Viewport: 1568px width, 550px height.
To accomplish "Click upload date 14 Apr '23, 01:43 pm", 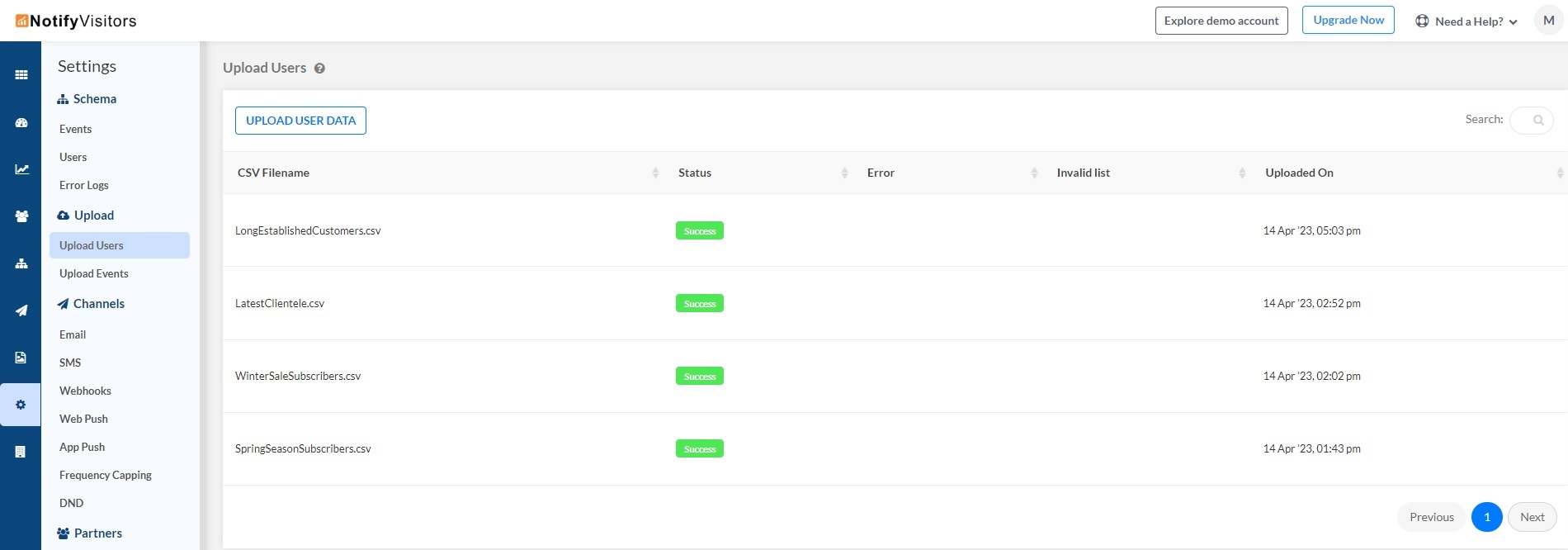I will (1311, 448).
